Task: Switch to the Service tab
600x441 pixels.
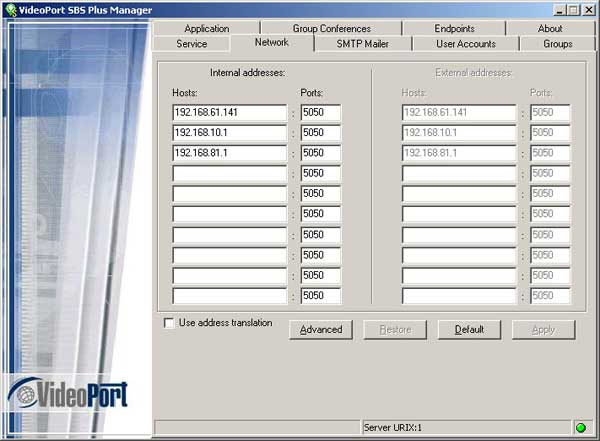Action: (x=191, y=44)
